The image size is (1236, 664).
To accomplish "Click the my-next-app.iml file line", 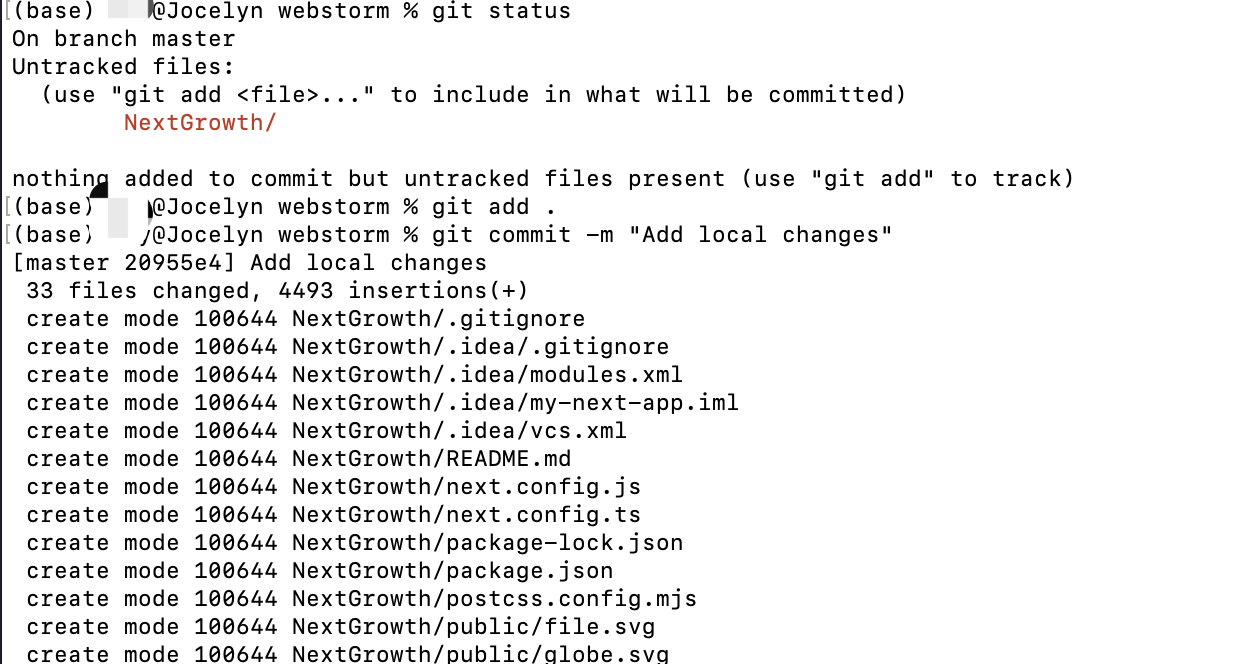I will point(383,403).
